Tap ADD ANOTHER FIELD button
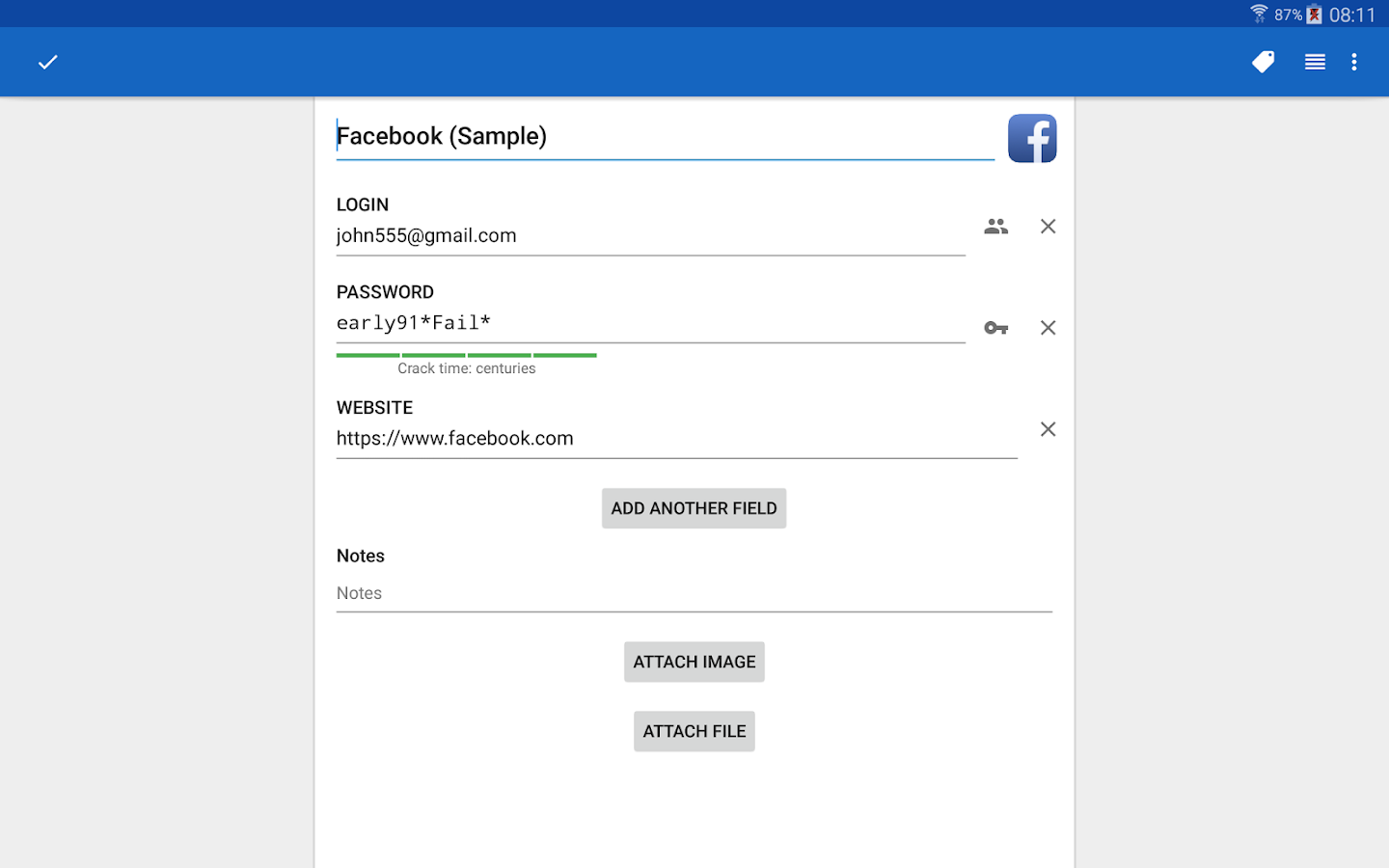Viewport: 1389px width, 868px height. coord(694,508)
